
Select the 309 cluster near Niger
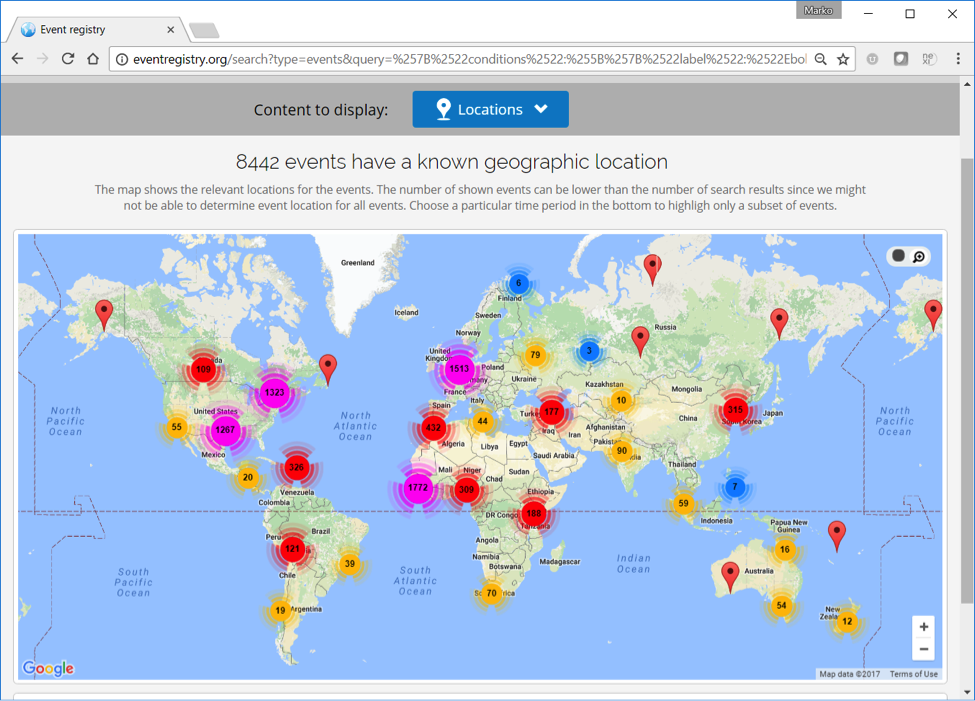click(466, 490)
